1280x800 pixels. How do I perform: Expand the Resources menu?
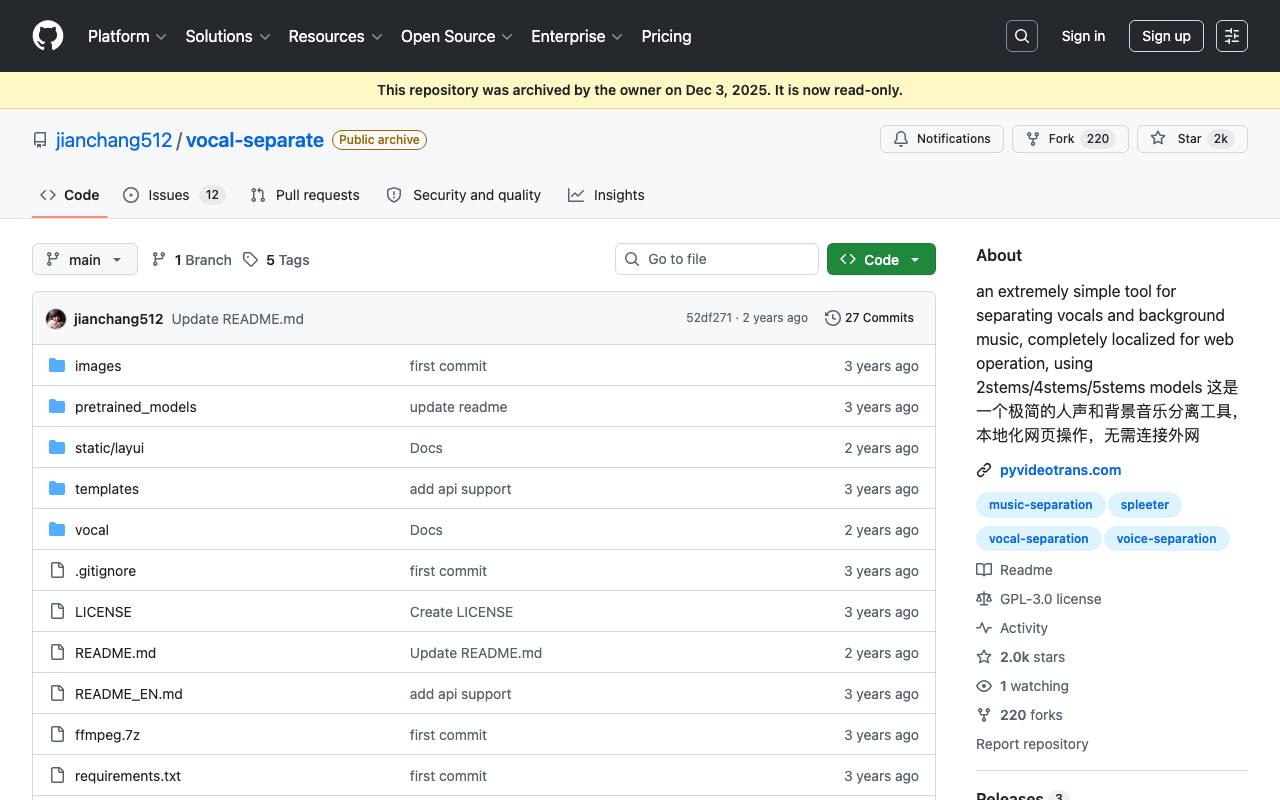pyautogui.click(x=336, y=36)
